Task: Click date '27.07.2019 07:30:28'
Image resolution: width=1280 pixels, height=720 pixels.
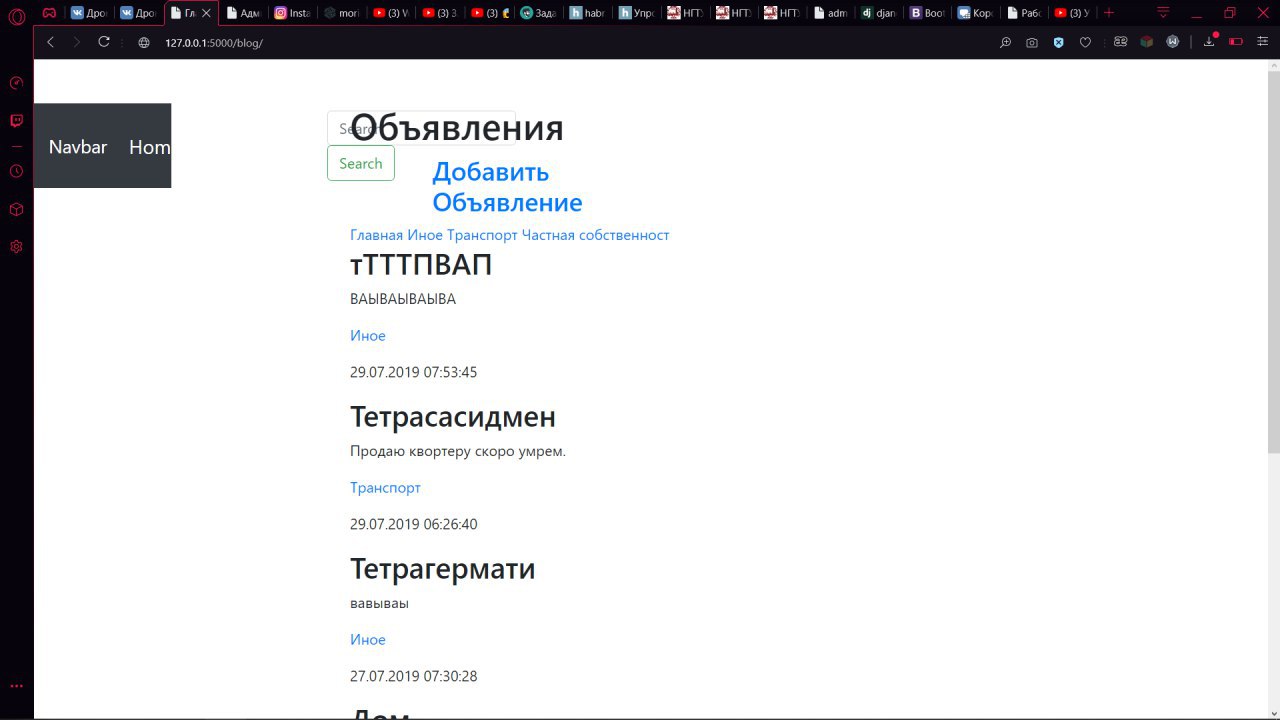Action: tap(414, 677)
